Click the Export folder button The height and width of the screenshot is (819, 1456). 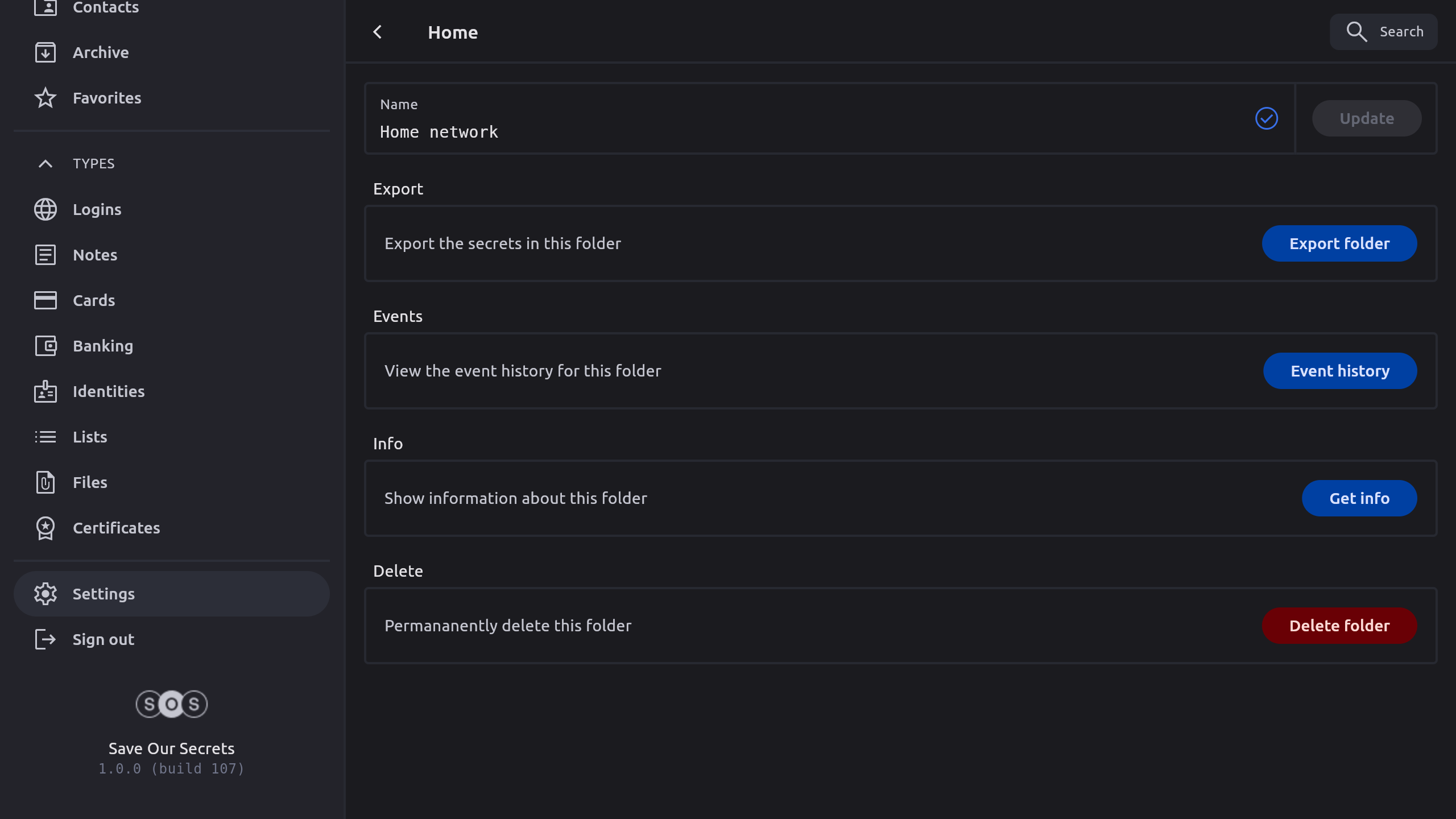1339,243
